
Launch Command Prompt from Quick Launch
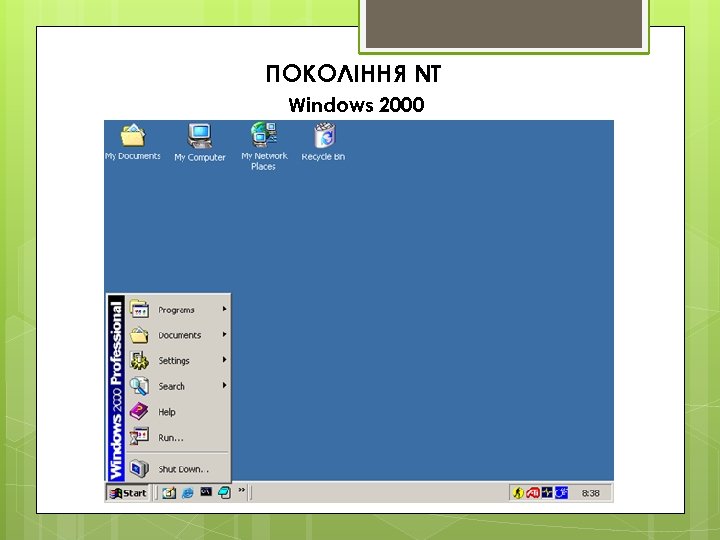pos(206,492)
